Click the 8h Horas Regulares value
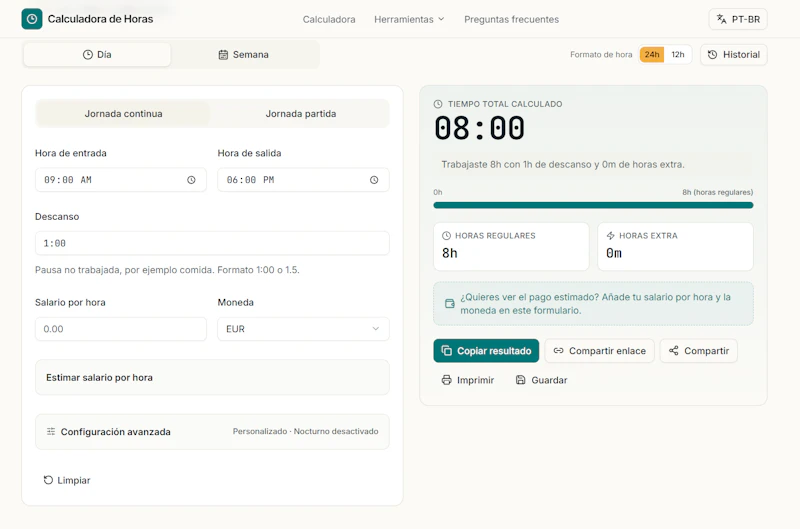800x529 pixels. pyautogui.click(x=449, y=253)
